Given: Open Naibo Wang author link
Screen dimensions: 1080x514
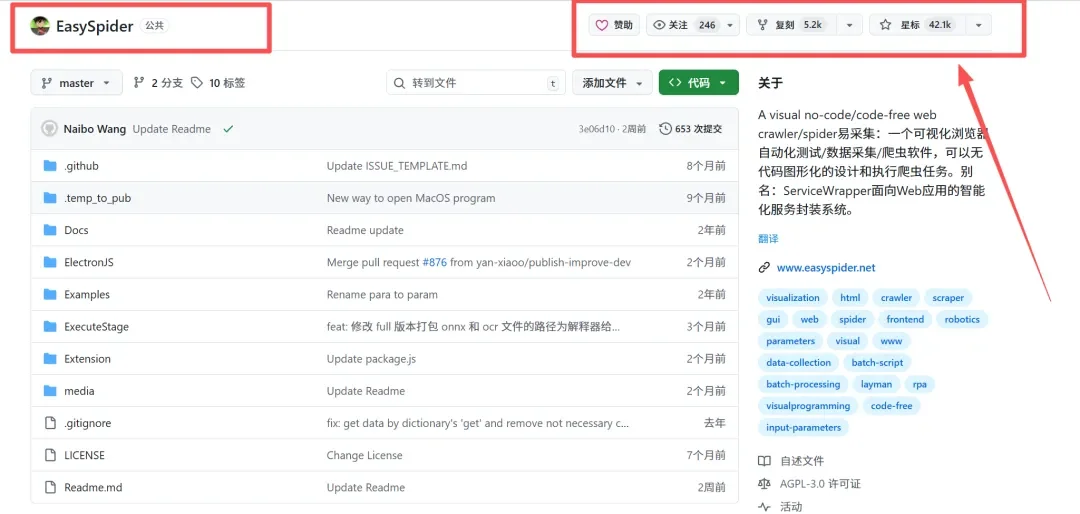Looking at the screenshot, I should click(94, 129).
